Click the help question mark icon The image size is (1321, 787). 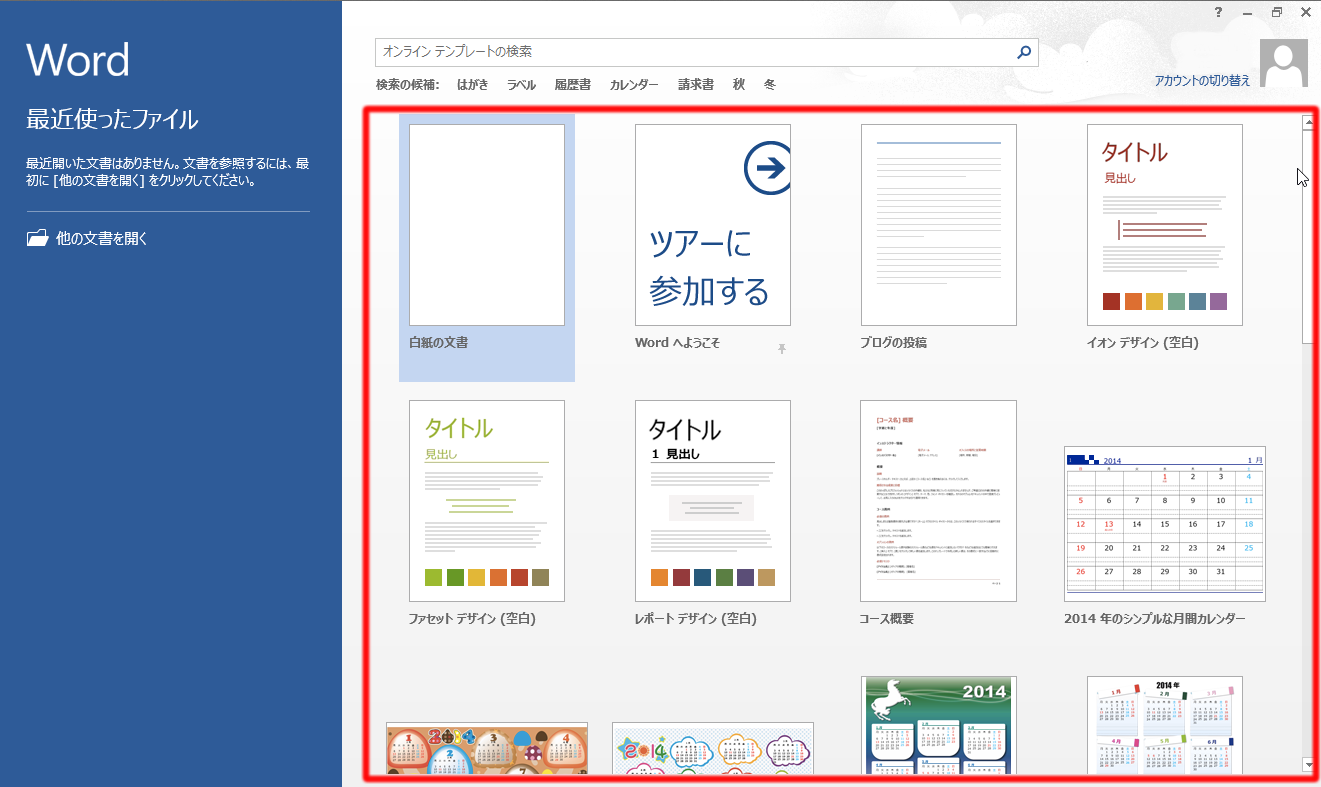pos(1218,12)
